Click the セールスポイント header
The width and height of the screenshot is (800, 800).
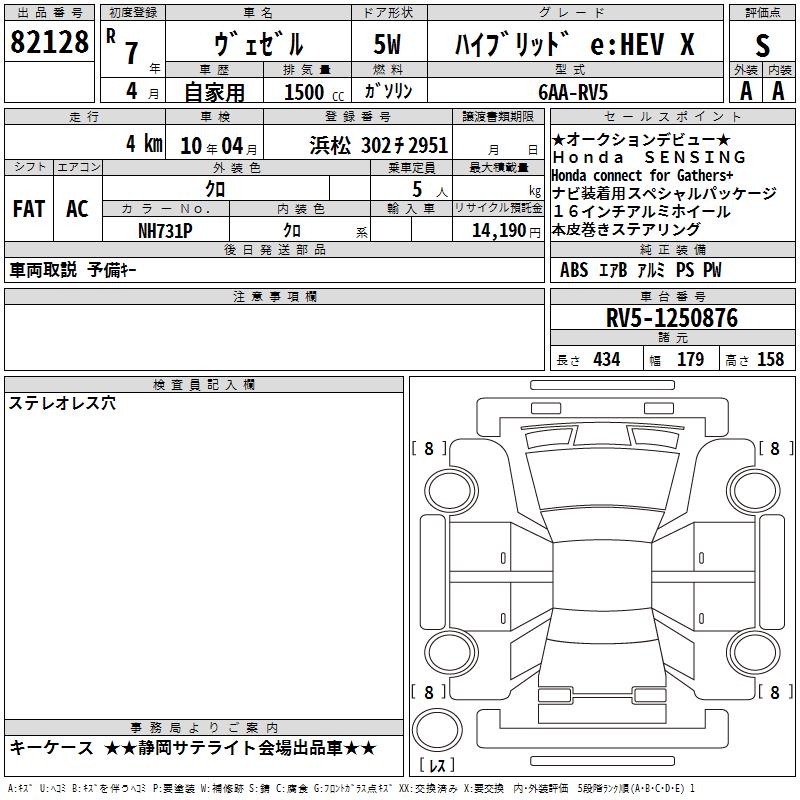[672, 116]
